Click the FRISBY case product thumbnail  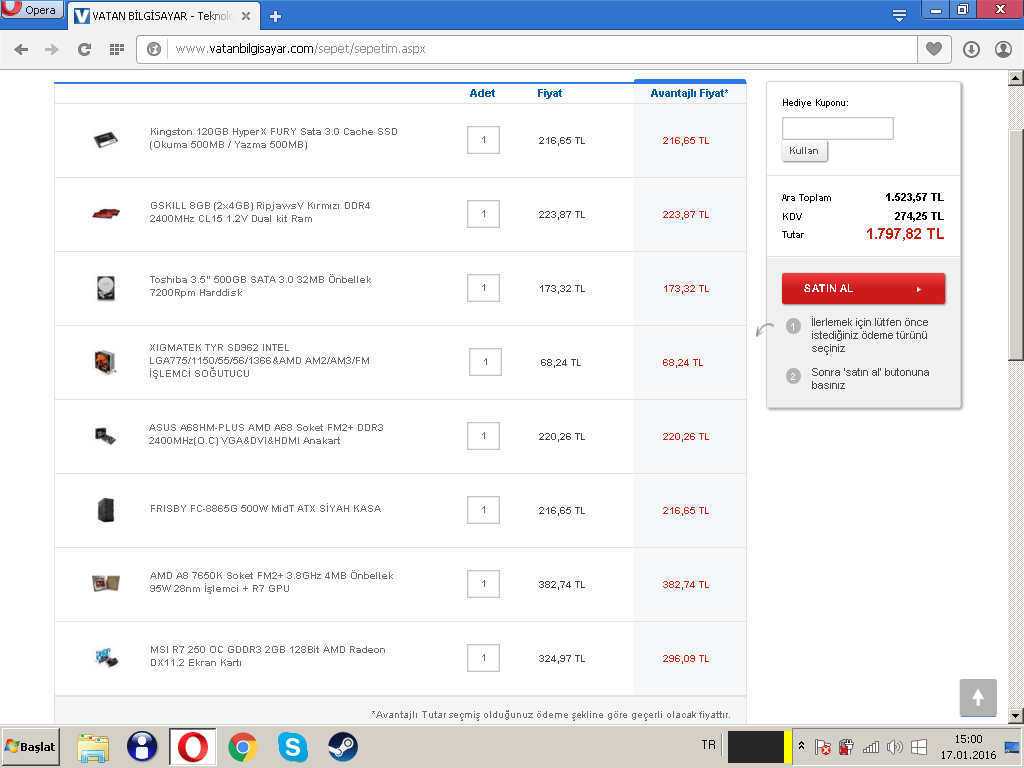coord(105,509)
